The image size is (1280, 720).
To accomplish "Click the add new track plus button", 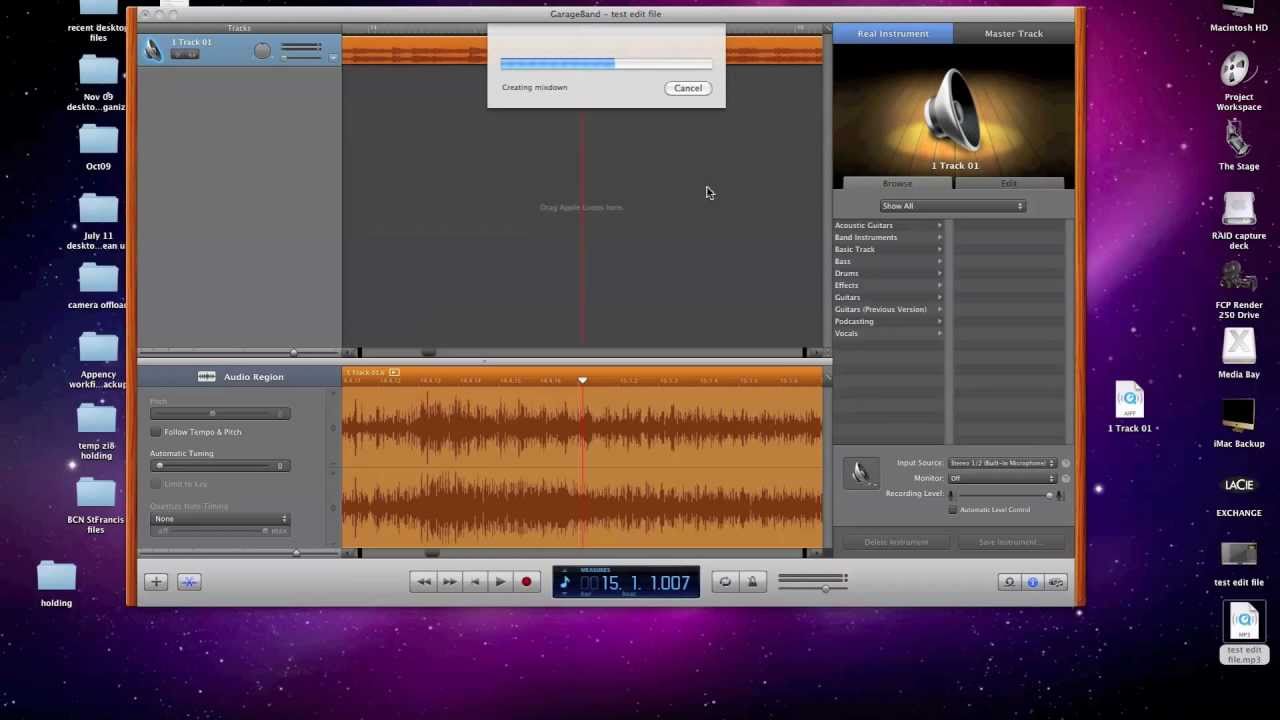I will [156, 582].
